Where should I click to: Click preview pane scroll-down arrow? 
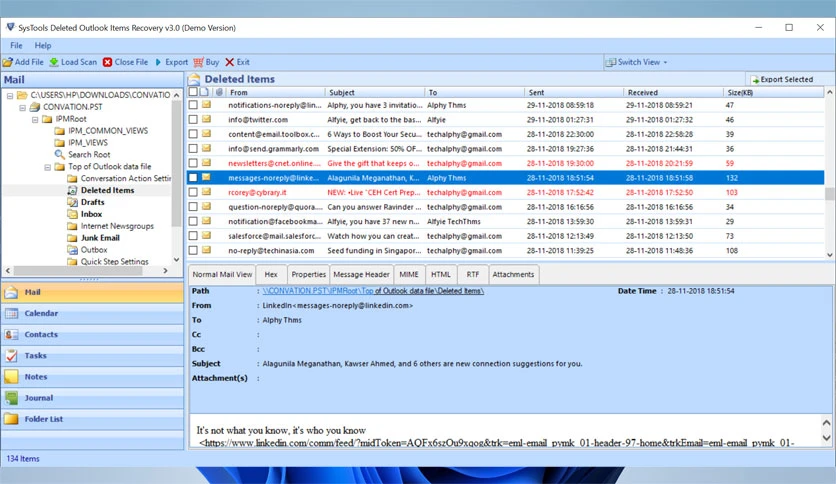click(x=826, y=438)
